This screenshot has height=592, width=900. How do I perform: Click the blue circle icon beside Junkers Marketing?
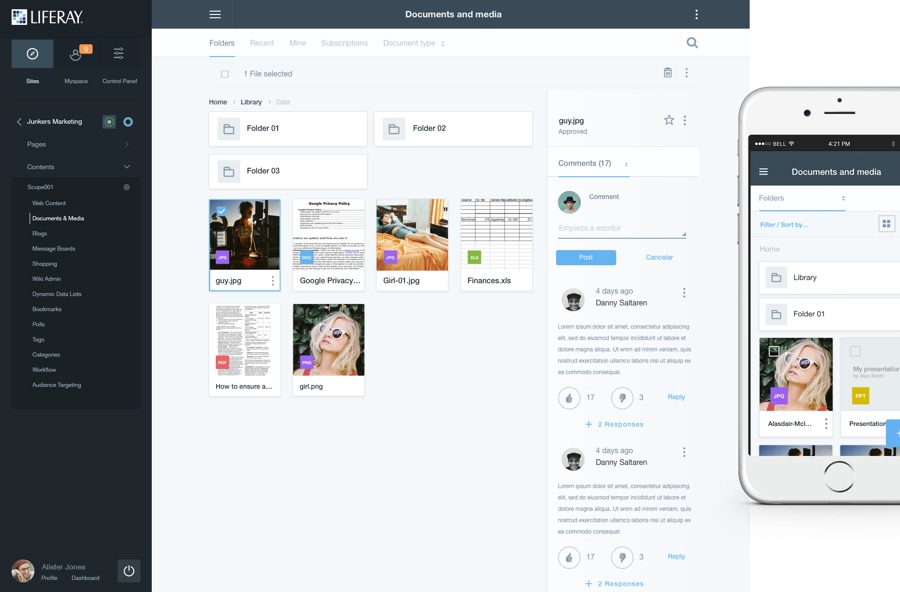tap(128, 122)
